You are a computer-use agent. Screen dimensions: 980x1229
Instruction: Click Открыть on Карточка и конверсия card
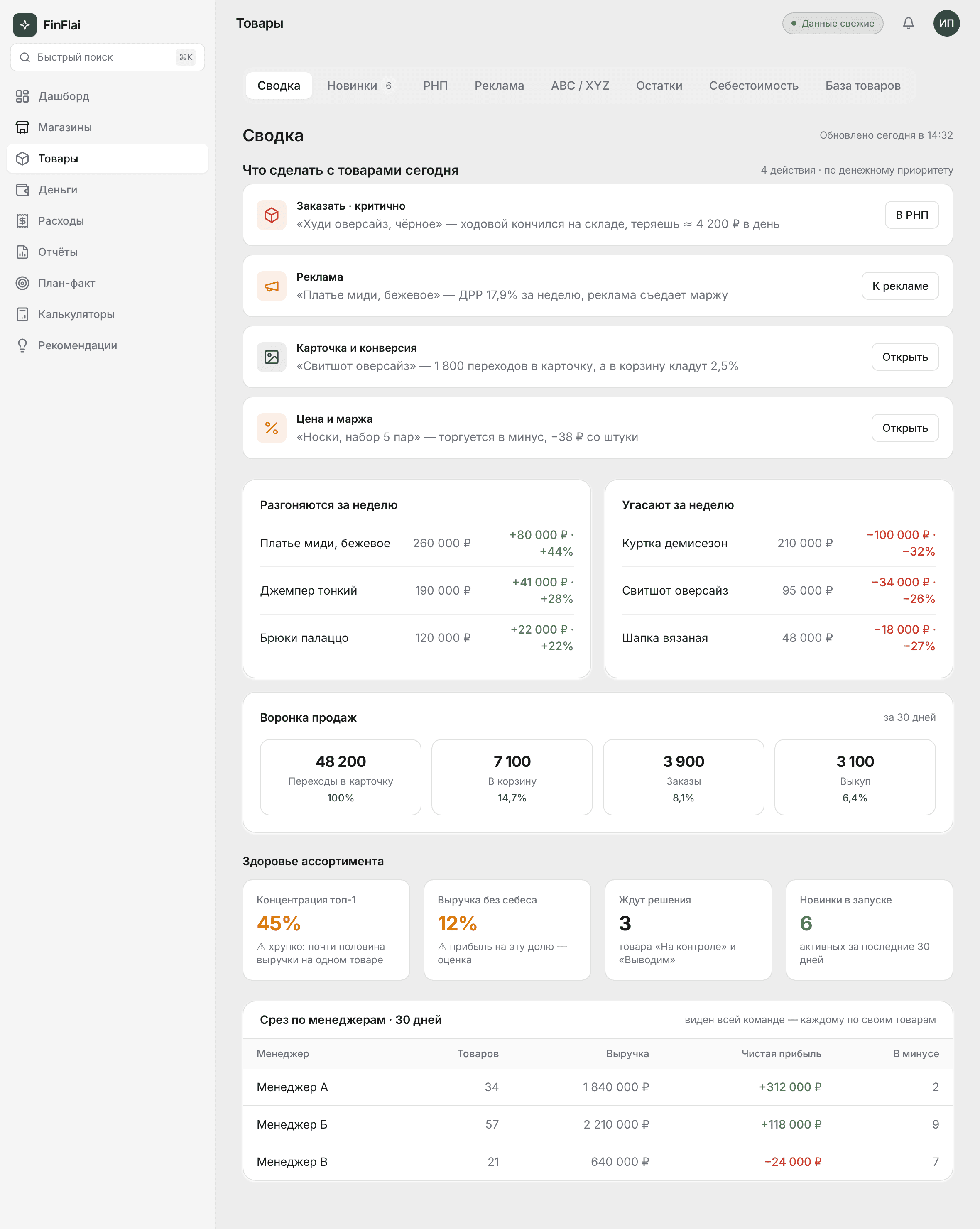[905, 357]
